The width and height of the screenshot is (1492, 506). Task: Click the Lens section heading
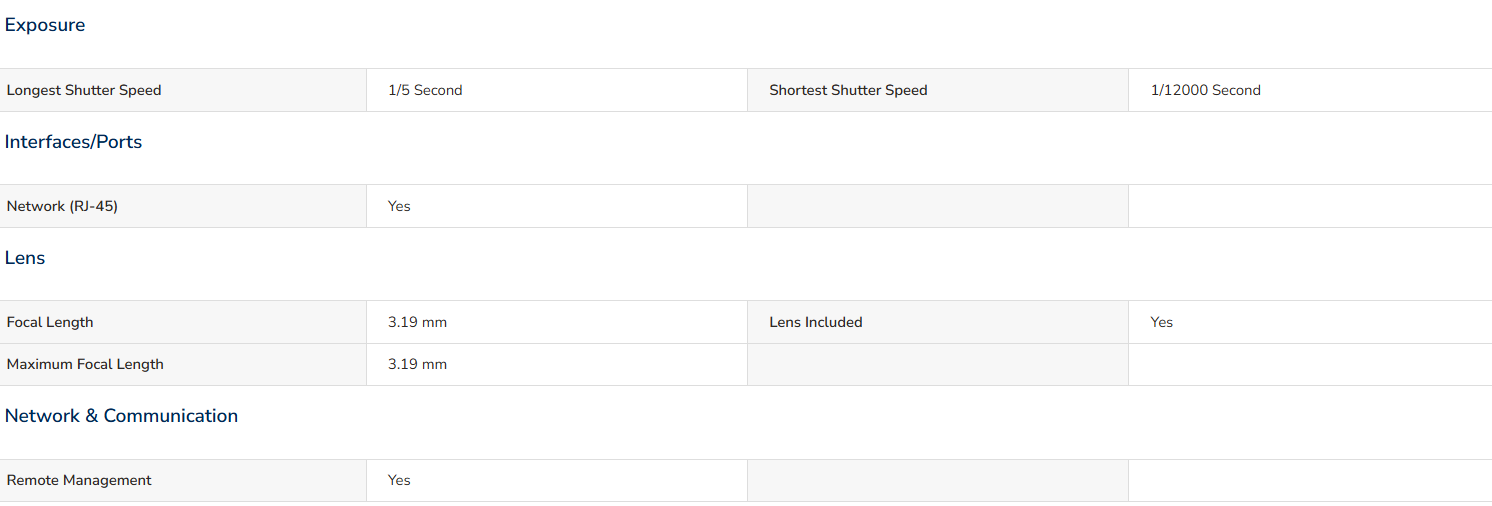25,258
